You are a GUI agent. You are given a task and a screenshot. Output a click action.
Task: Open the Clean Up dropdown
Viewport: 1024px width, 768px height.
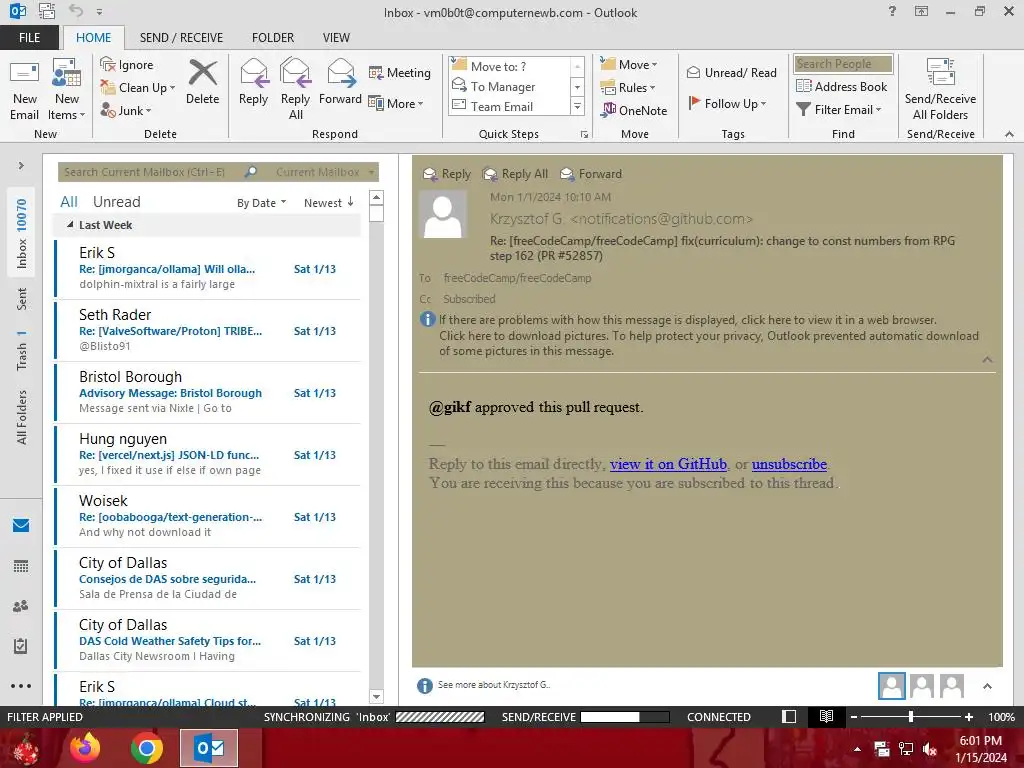[138, 88]
